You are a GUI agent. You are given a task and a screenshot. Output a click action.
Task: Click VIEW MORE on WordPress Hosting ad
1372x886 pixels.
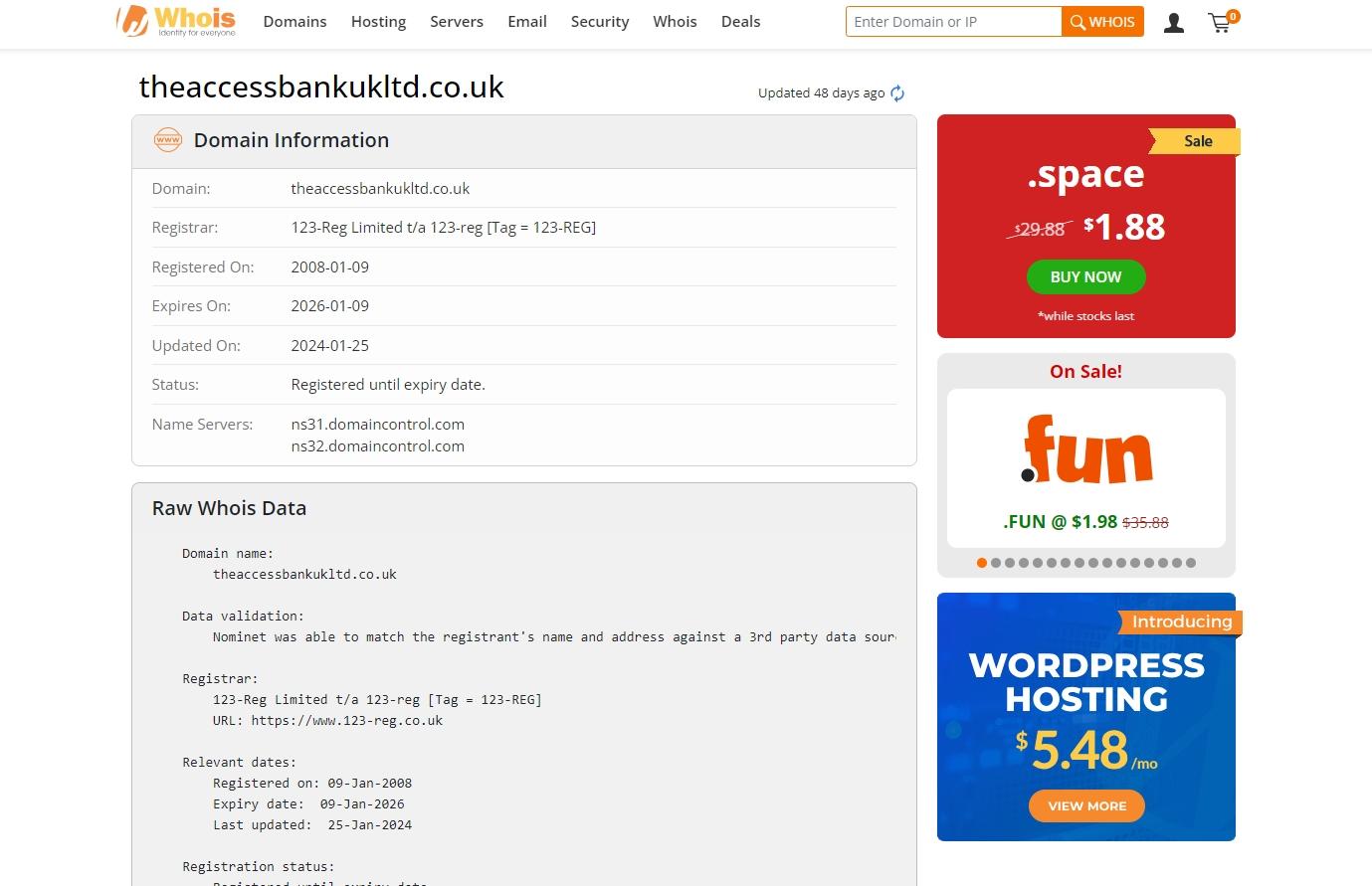click(1086, 806)
